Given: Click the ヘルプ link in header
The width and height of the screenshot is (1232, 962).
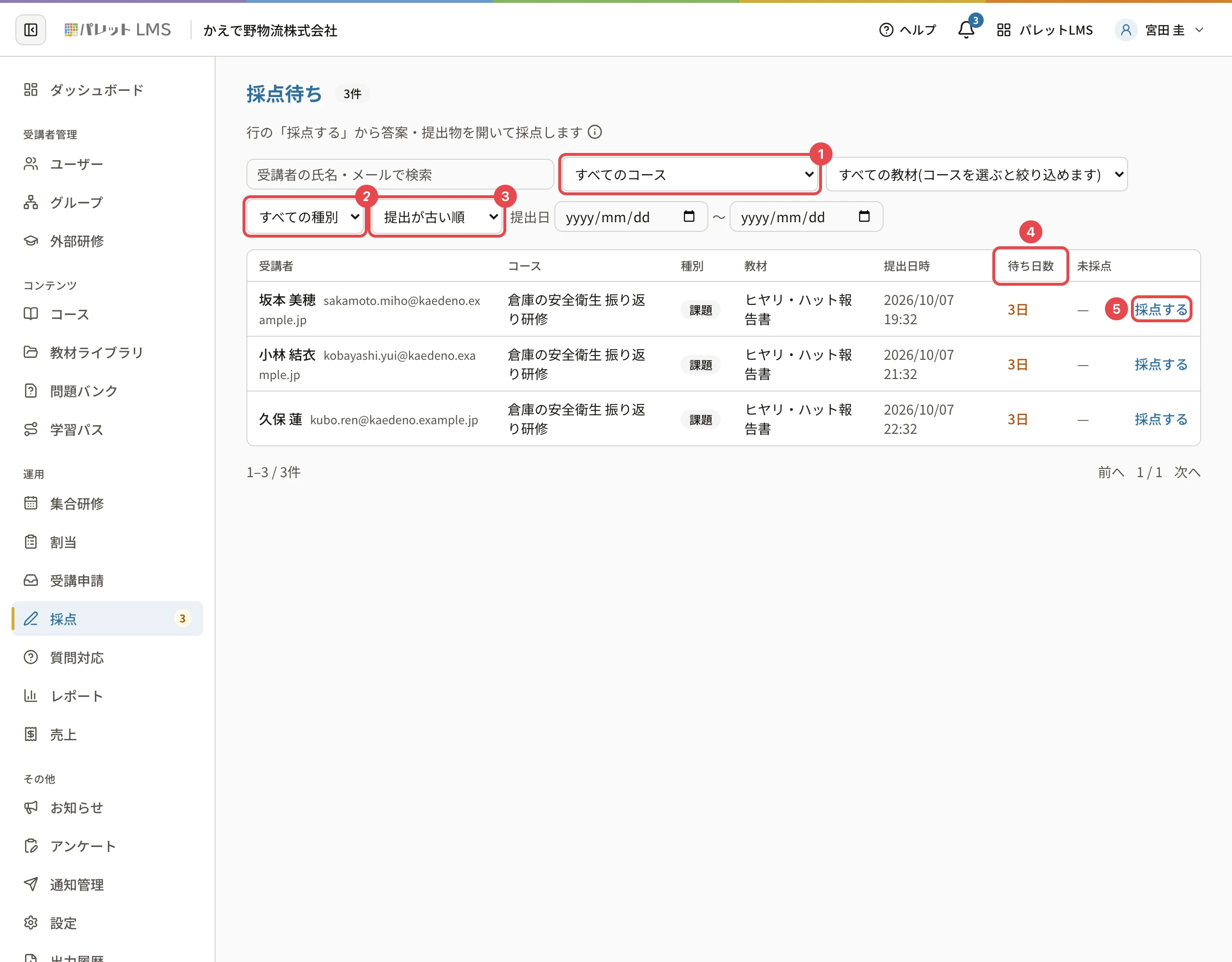Looking at the screenshot, I should (x=908, y=30).
